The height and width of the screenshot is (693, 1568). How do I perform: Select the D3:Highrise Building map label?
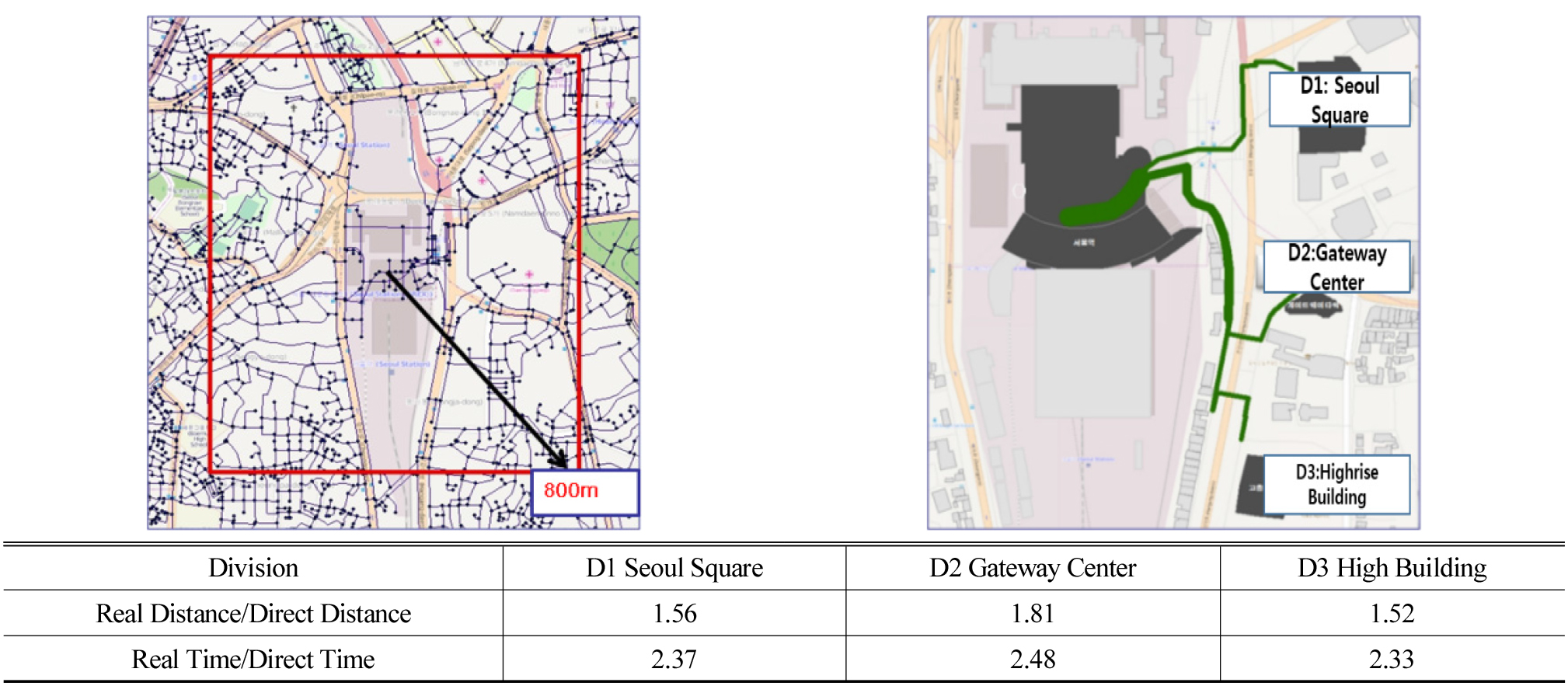(x=1337, y=485)
